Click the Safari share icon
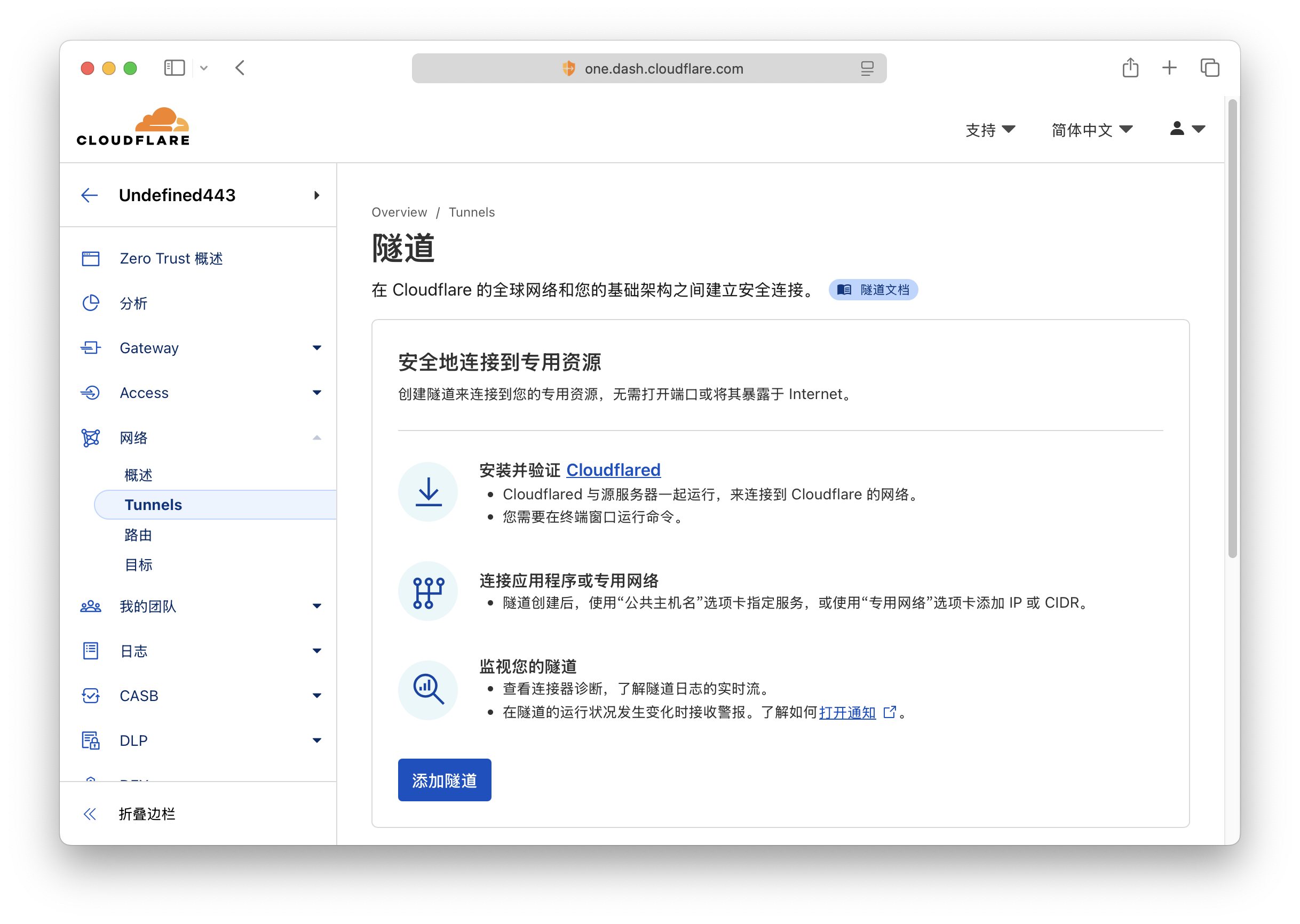 [x=1130, y=68]
